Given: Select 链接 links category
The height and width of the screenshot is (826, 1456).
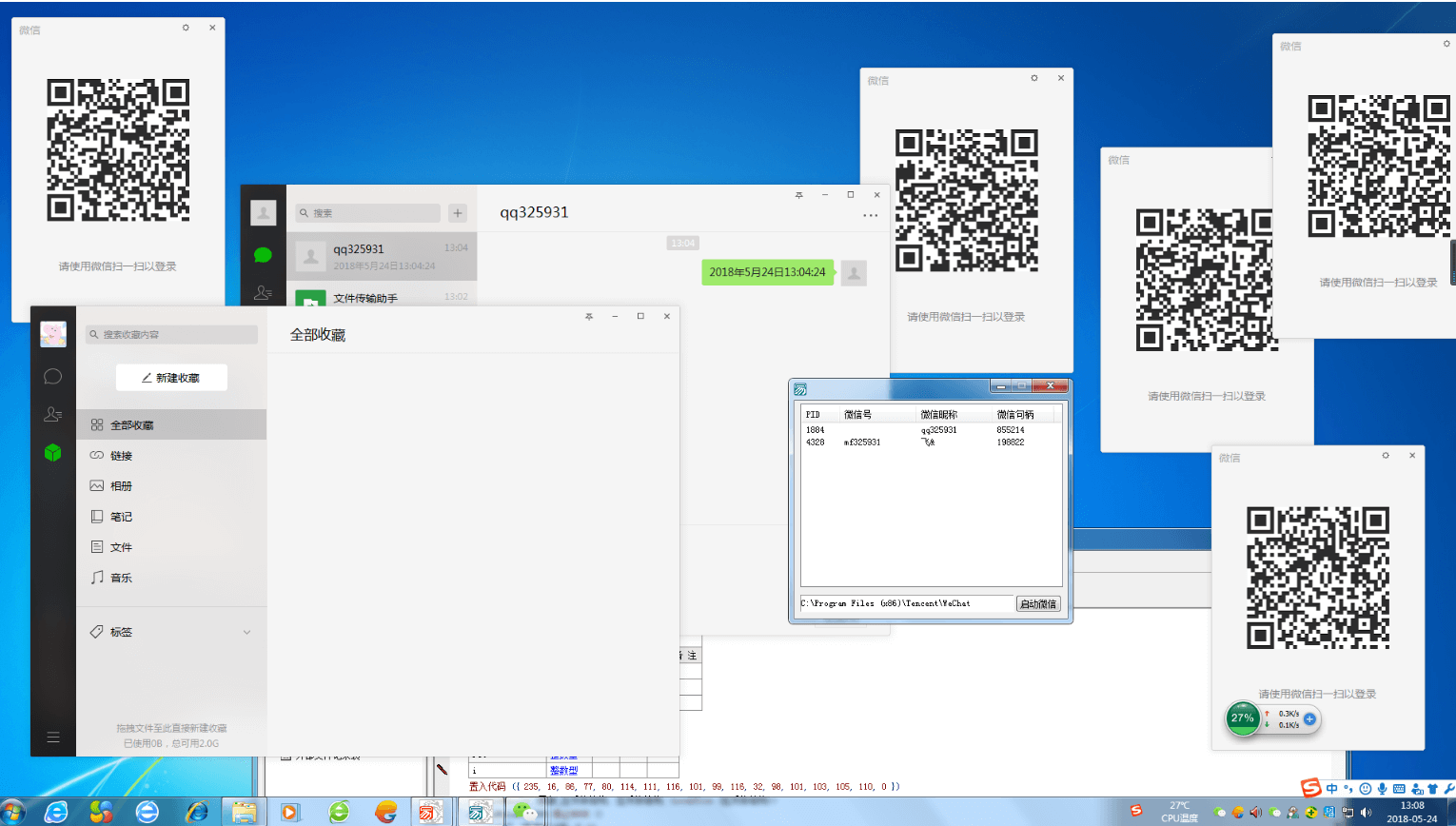Looking at the screenshot, I should (121, 456).
